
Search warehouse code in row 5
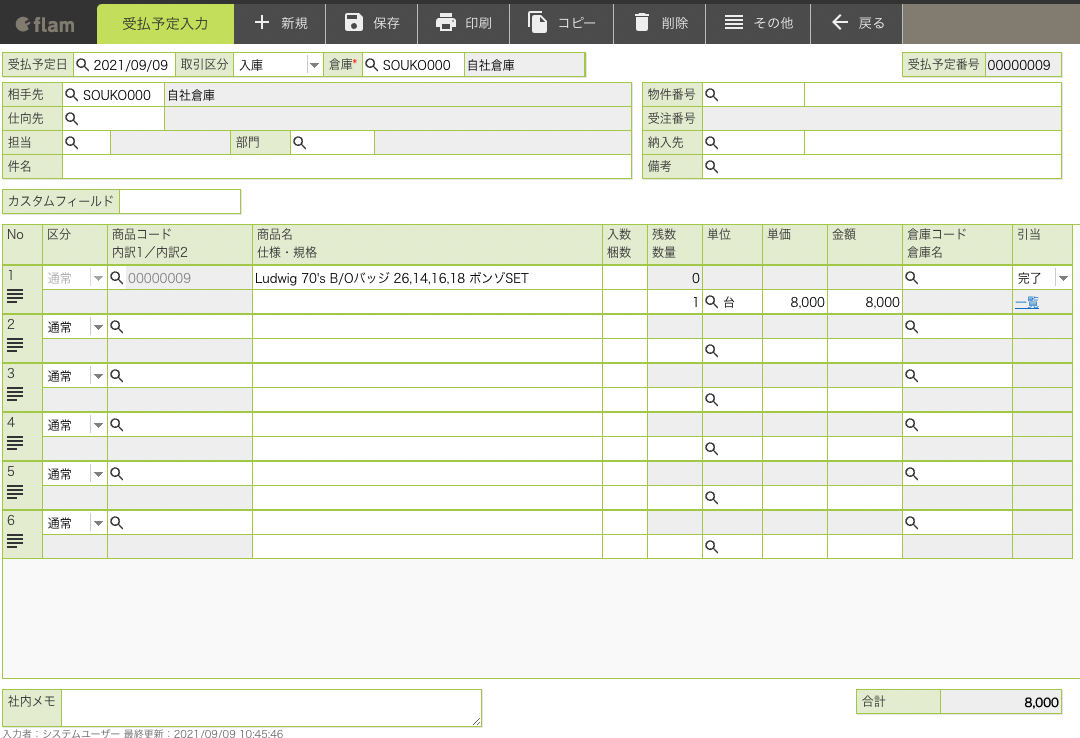[x=911, y=473]
